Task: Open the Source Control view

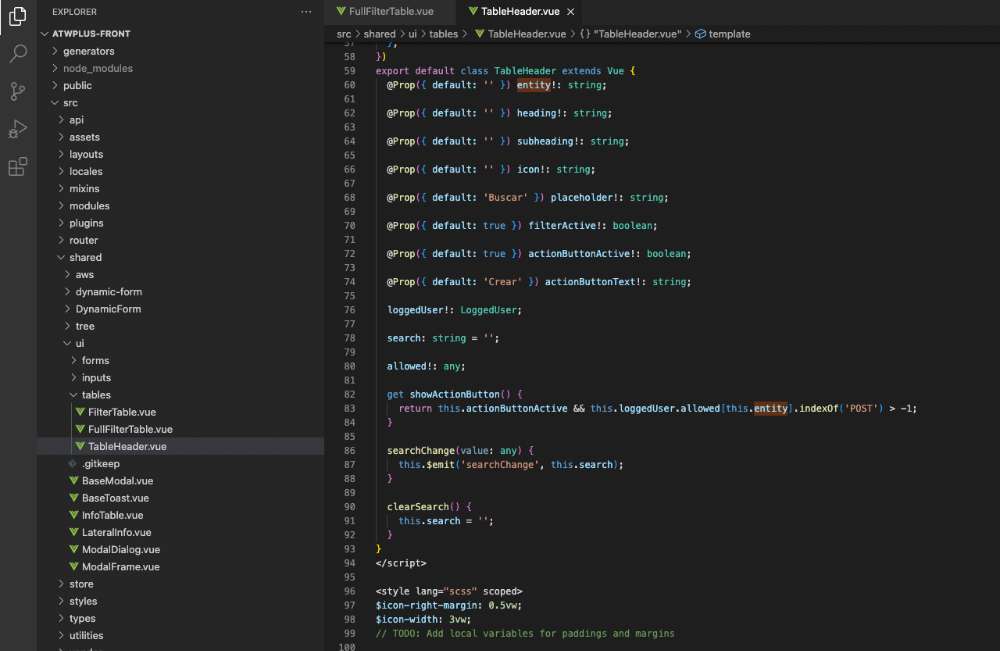Action: pyautogui.click(x=18, y=92)
